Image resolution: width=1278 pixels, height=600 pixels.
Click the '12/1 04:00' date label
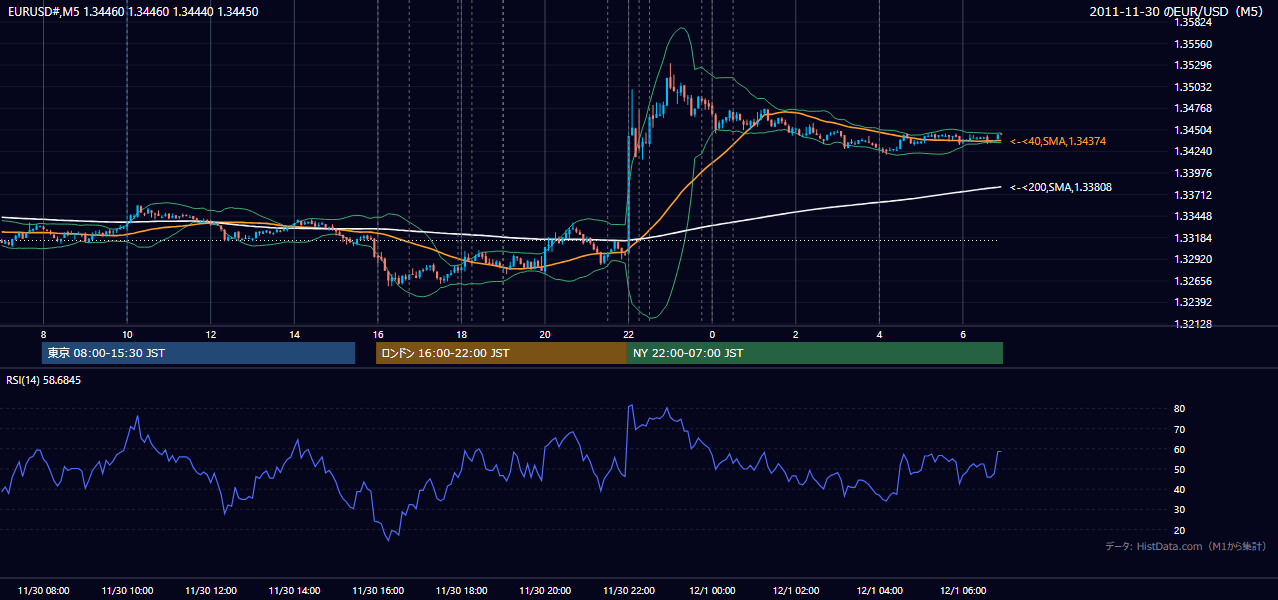(879, 591)
